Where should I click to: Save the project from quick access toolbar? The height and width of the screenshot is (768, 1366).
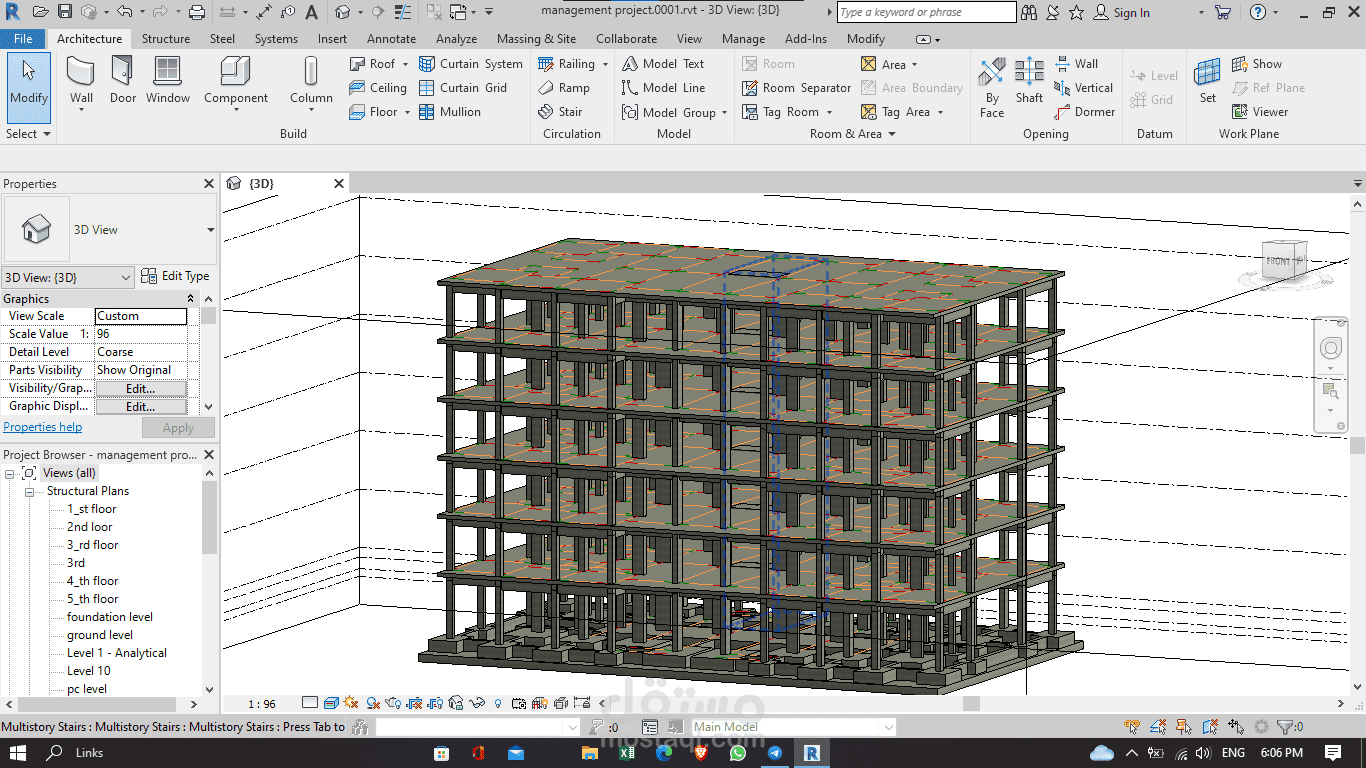(x=64, y=12)
